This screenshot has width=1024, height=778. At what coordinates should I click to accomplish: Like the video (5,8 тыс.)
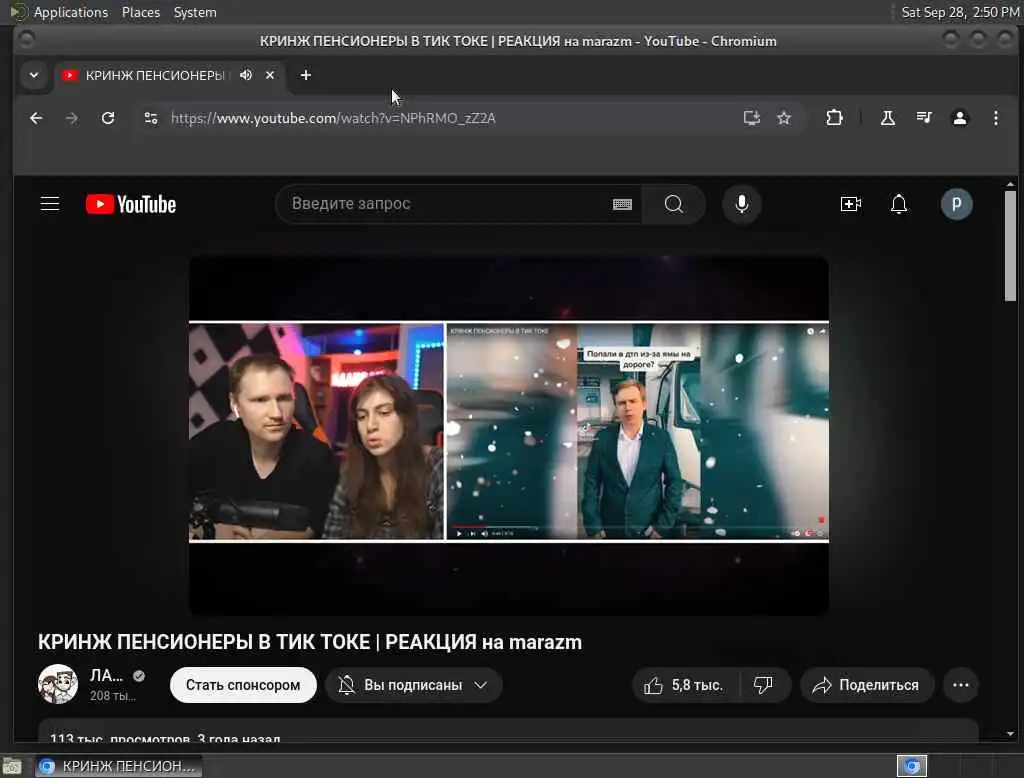click(684, 685)
